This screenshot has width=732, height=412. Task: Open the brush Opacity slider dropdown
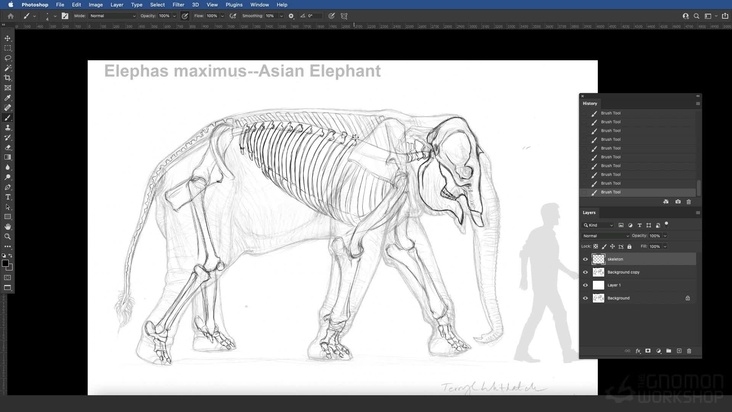coord(175,16)
